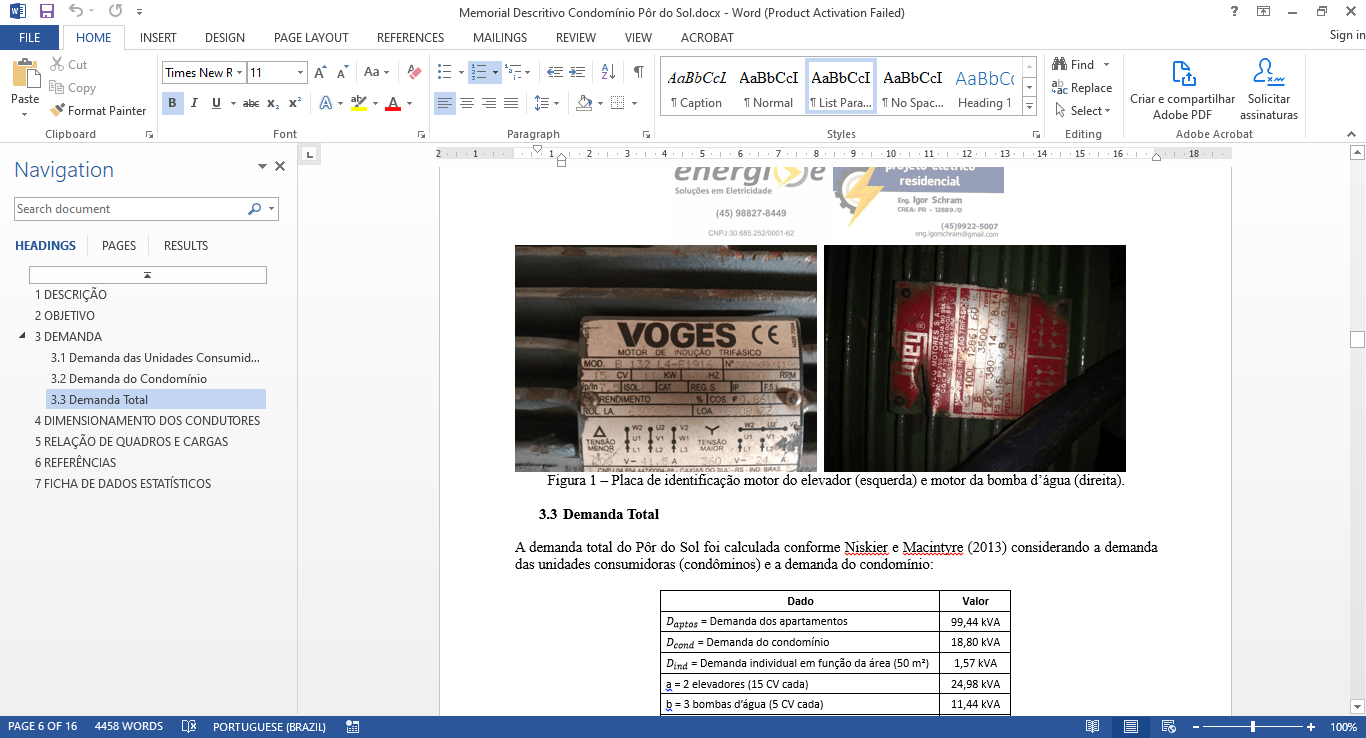Viewport: 1366px width, 738px height.
Task: Apply strikethrough formatting
Action: (251, 103)
